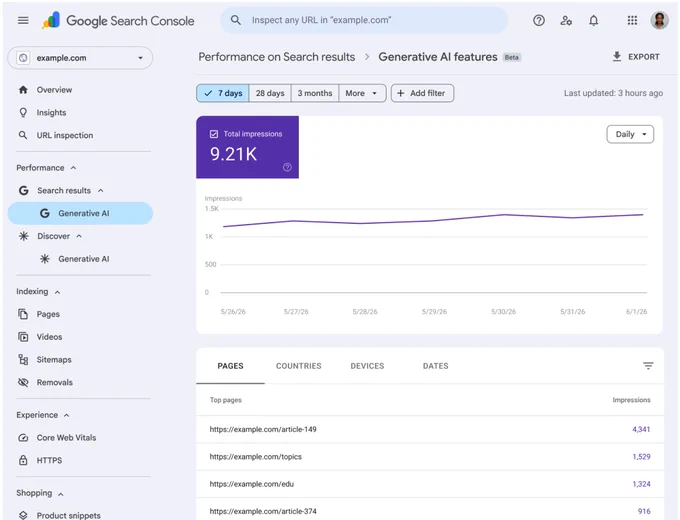Click the user profile avatar
Viewport: 680px width, 520px height.
[659, 20]
